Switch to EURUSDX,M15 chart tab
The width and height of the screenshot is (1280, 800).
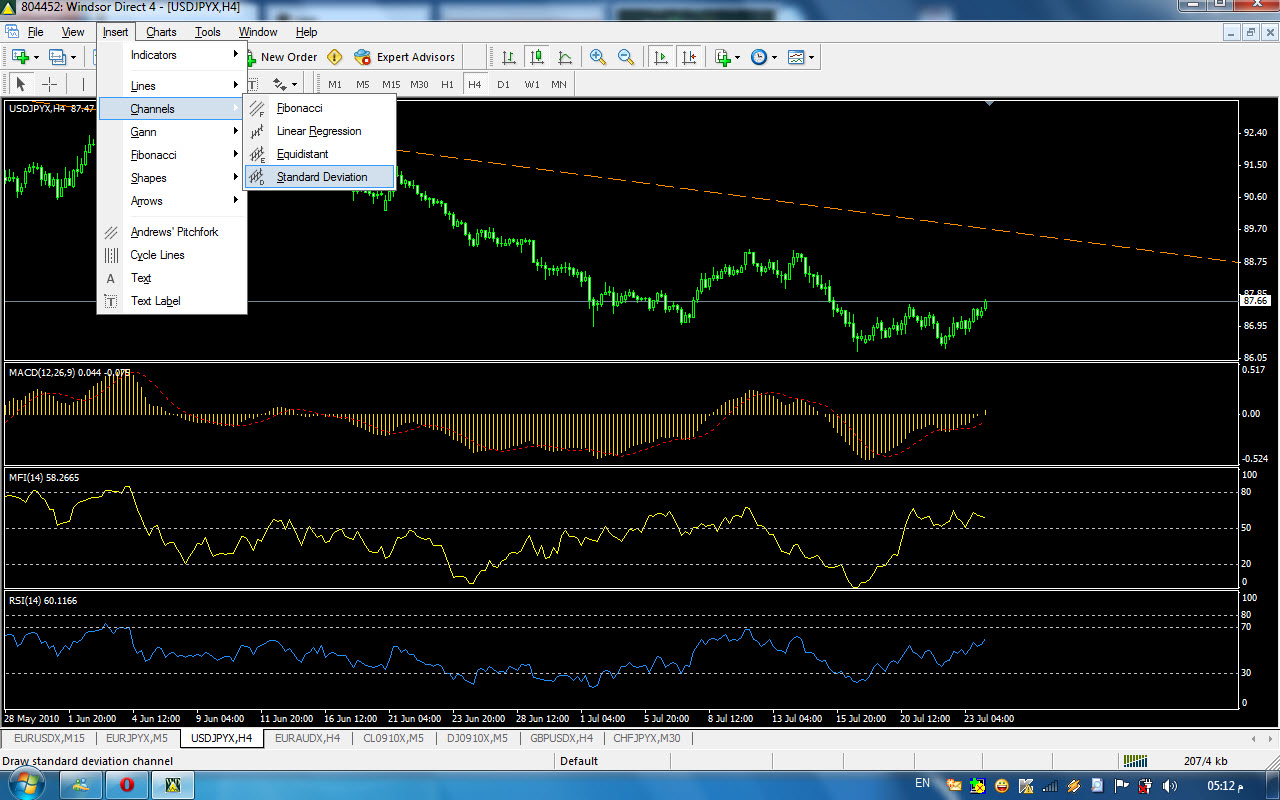[48, 738]
